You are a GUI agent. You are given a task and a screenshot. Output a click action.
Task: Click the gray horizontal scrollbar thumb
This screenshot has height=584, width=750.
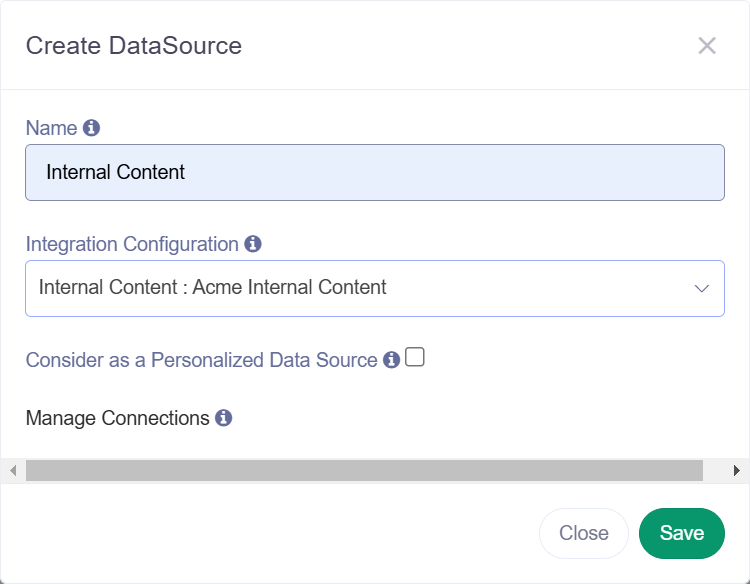[x=364, y=471]
